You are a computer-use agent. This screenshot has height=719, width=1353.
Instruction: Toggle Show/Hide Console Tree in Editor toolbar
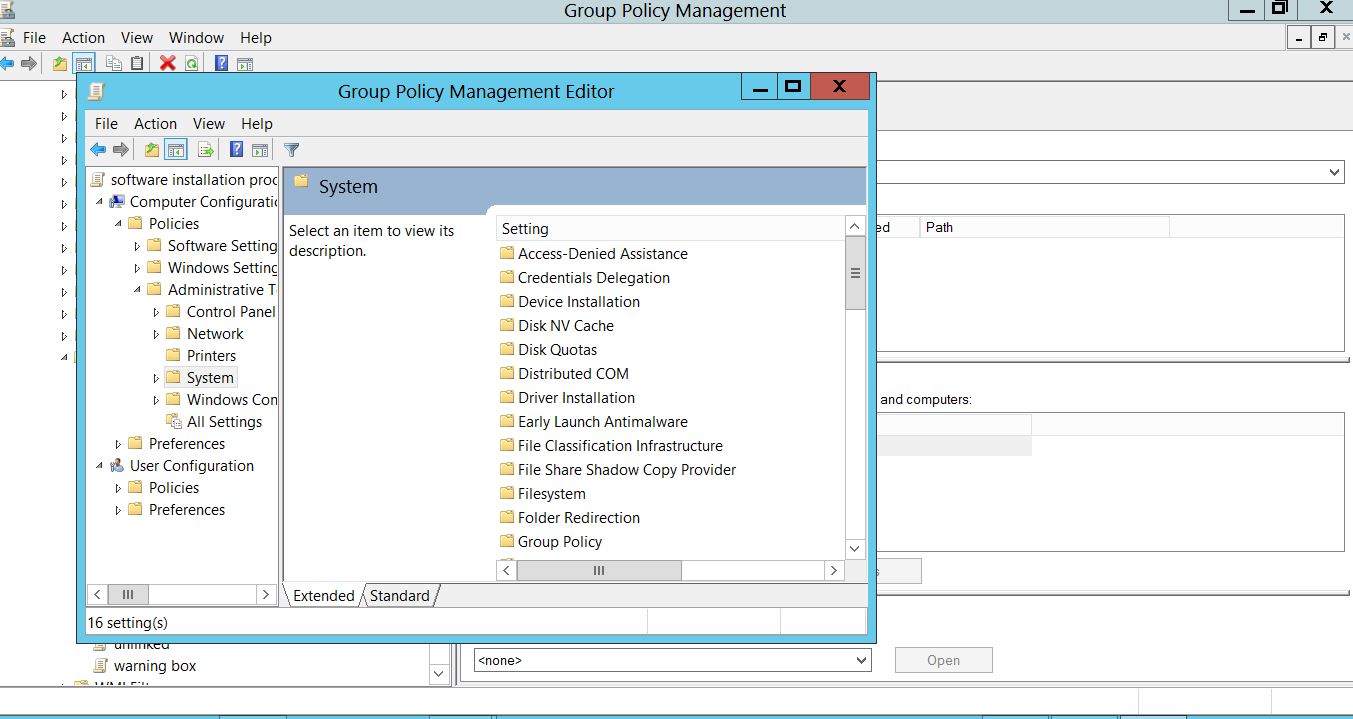(x=176, y=150)
